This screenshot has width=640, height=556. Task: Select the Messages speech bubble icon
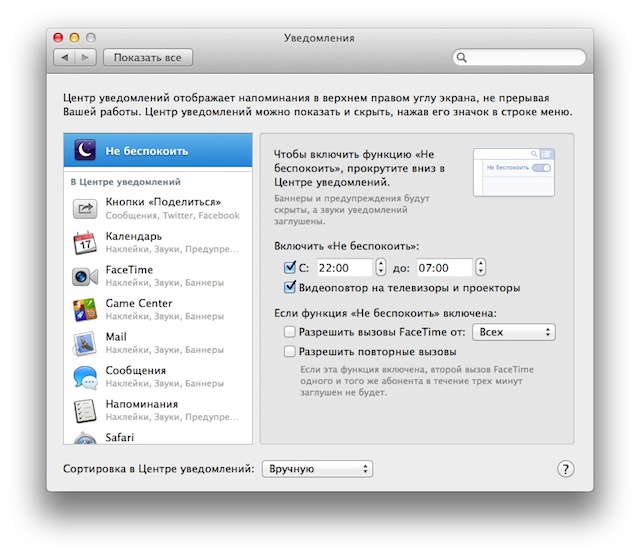click(x=85, y=377)
